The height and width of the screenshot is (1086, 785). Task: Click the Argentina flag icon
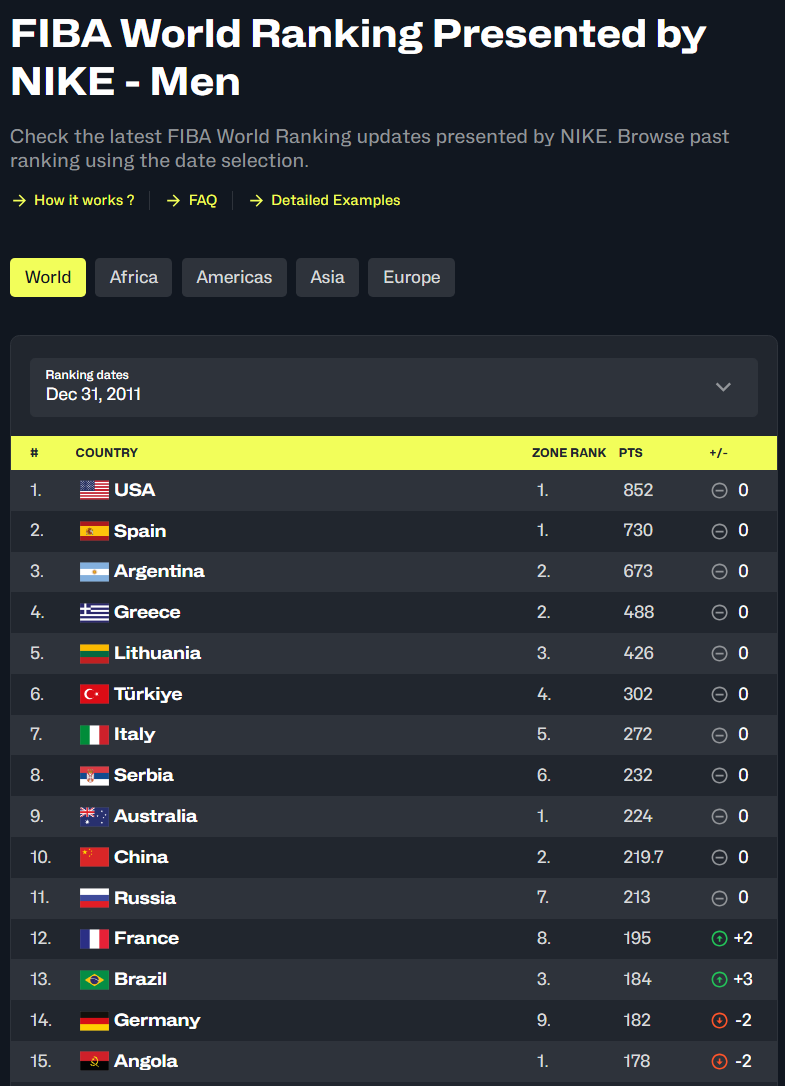pos(94,572)
